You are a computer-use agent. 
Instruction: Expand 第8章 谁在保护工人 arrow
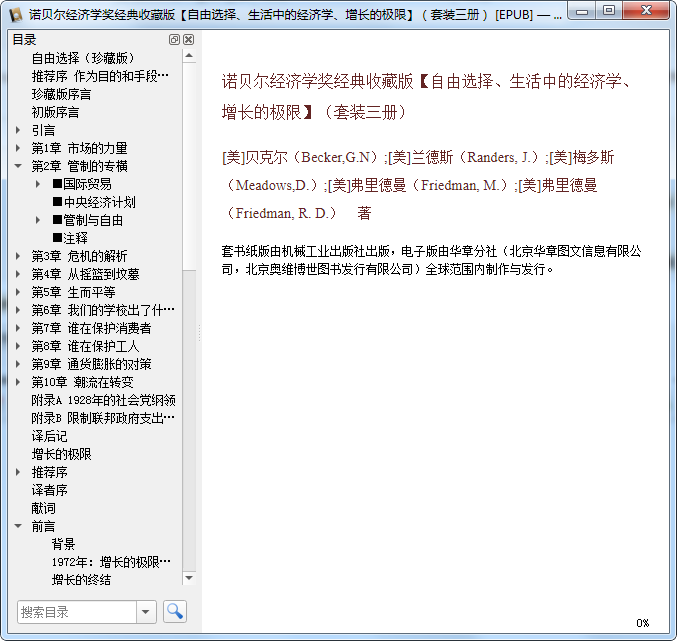pyautogui.click(x=18, y=346)
